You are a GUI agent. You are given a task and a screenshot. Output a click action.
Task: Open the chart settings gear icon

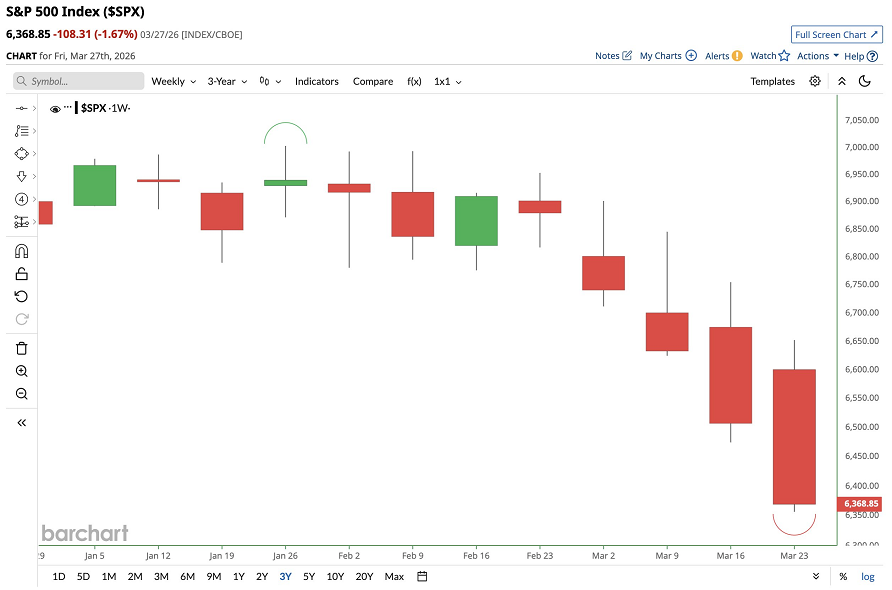[x=814, y=81]
